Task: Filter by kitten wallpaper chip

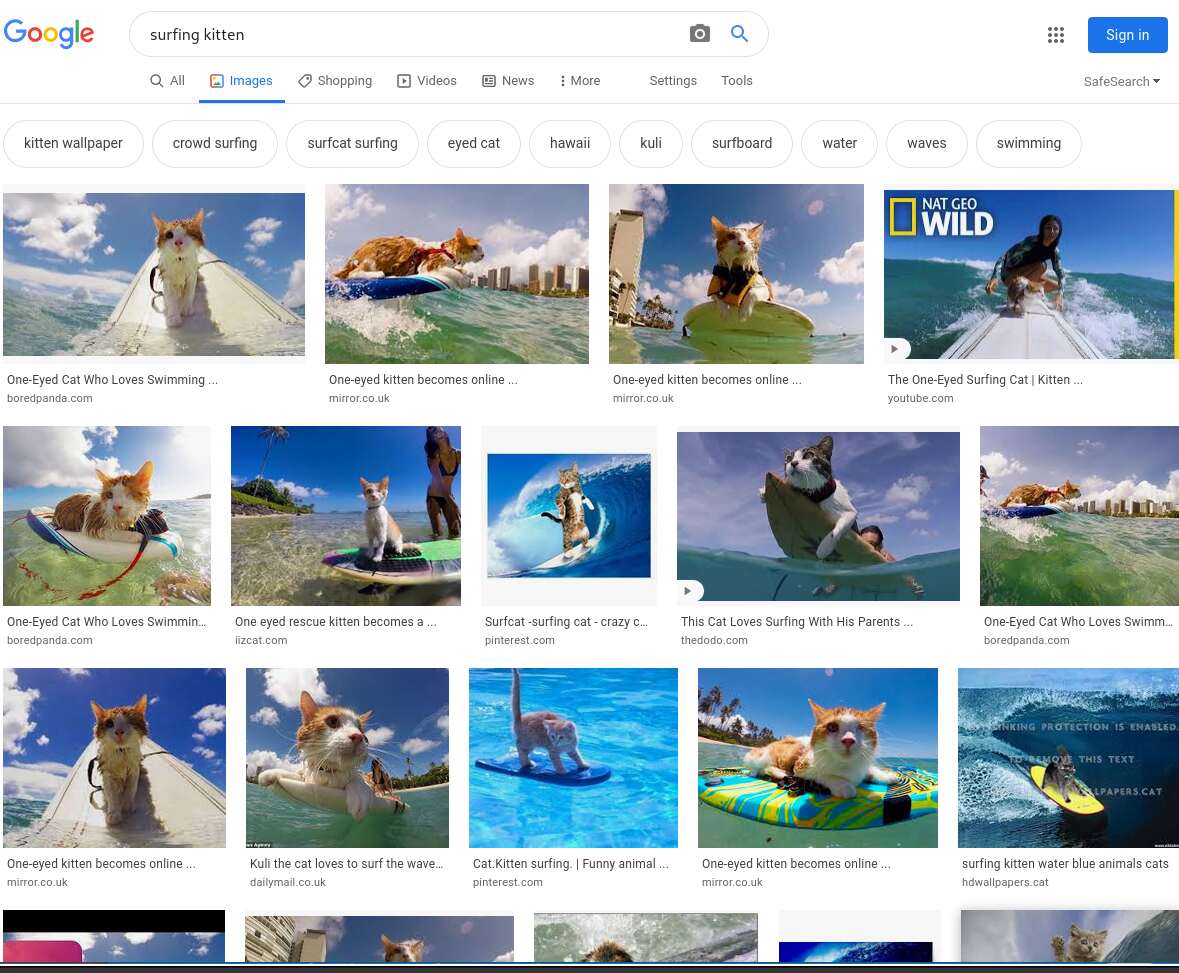Action: [73, 144]
